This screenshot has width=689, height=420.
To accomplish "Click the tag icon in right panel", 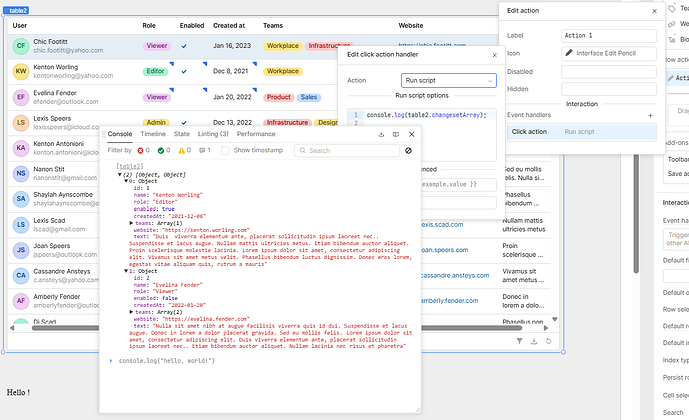I will (x=672, y=8).
